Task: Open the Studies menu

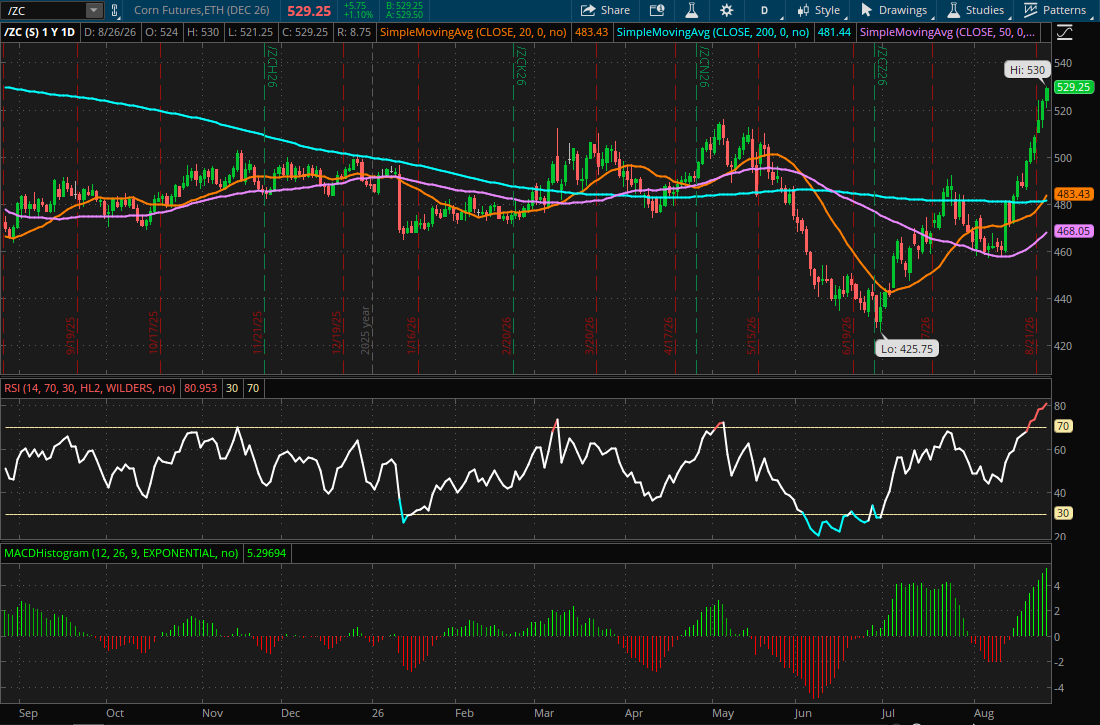Action: [976, 11]
